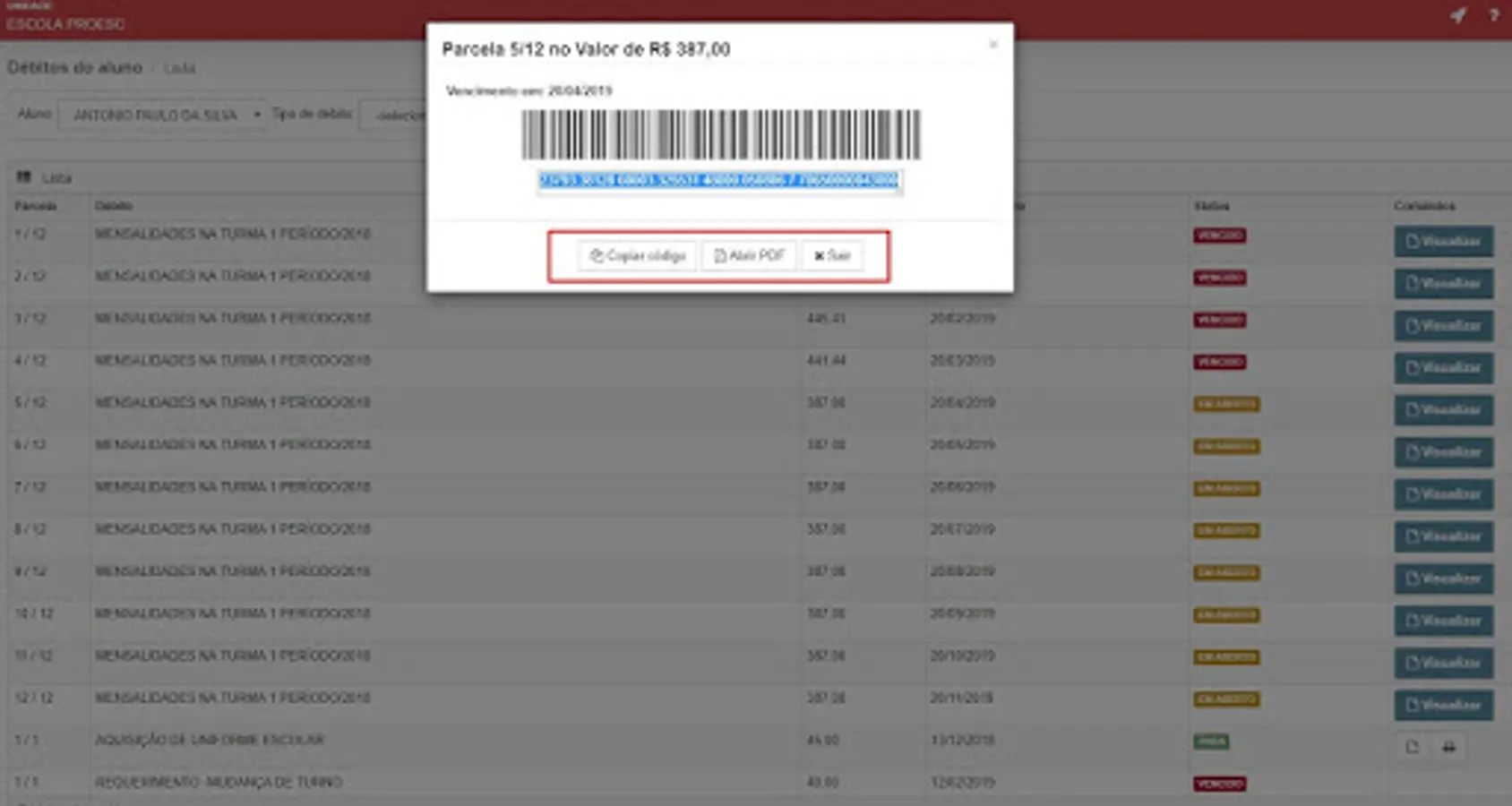Click the VENCIDO badge in the 1/12 row
The width and height of the screenshot is (1512, 806).
click(1220, 236)
